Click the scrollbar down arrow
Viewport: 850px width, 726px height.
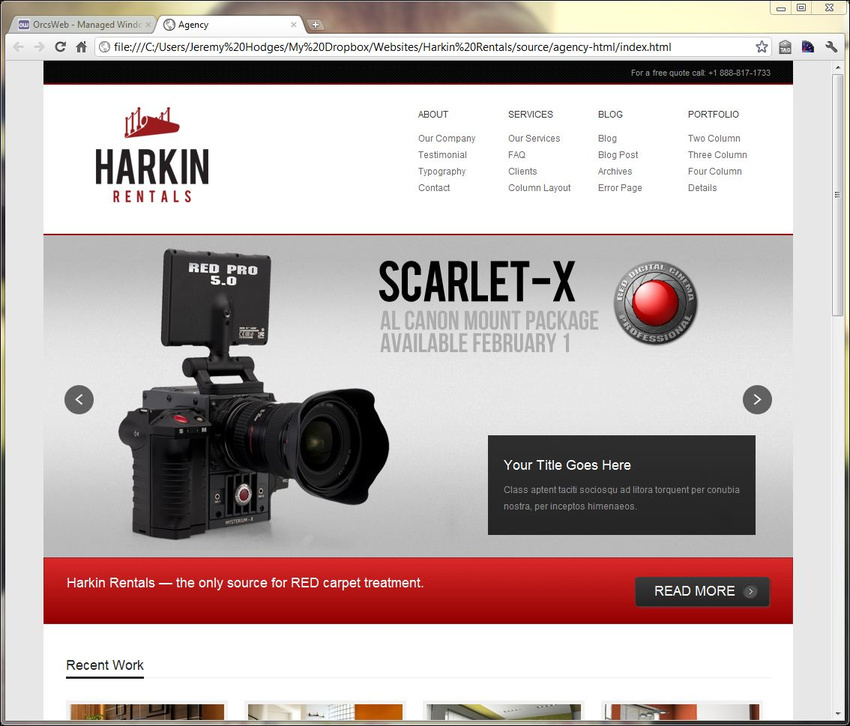coord(838,714)
